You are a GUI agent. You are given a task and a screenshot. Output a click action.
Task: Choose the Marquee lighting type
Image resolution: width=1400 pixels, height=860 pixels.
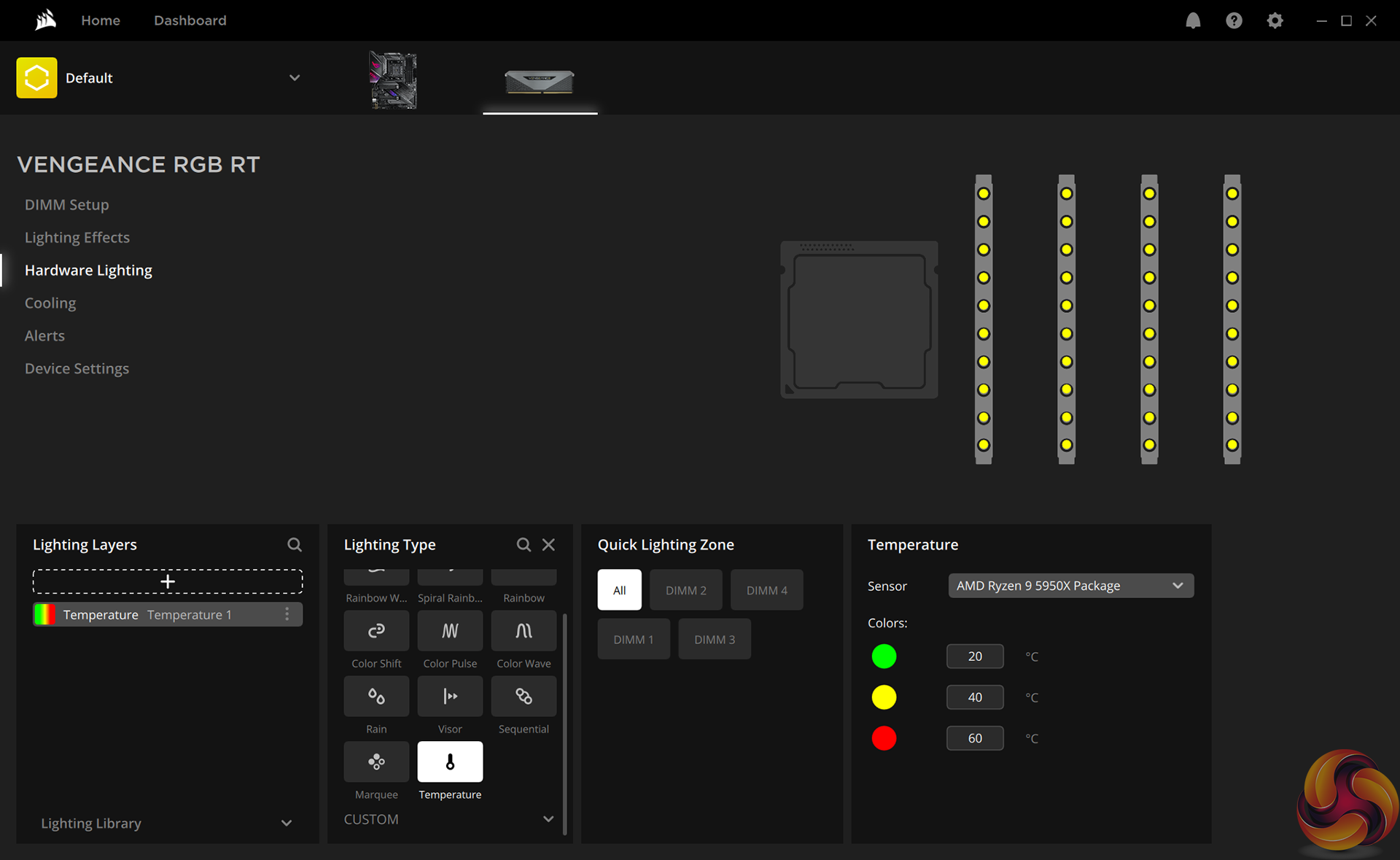376,762
